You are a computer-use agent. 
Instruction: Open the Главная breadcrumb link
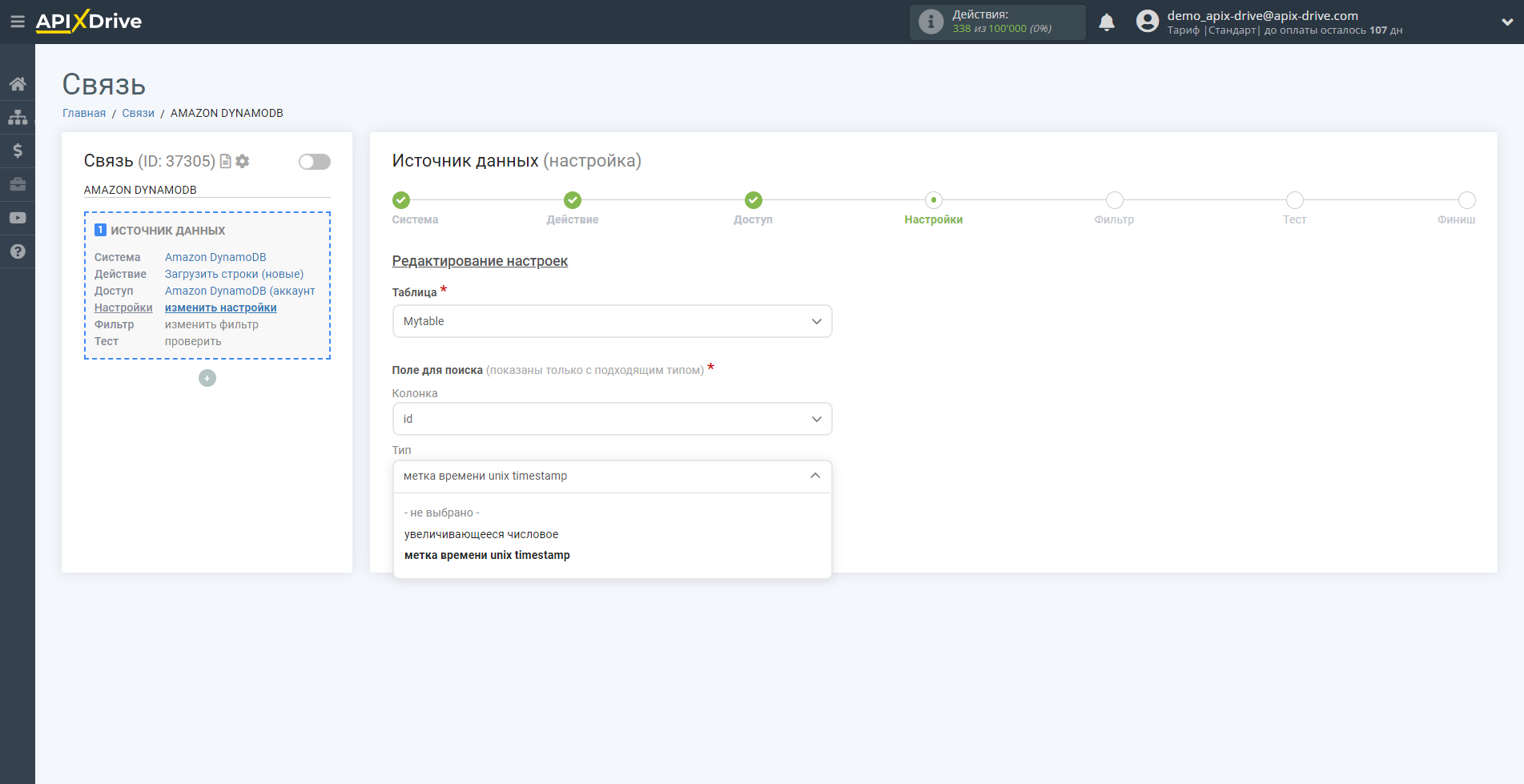[84, 113]
